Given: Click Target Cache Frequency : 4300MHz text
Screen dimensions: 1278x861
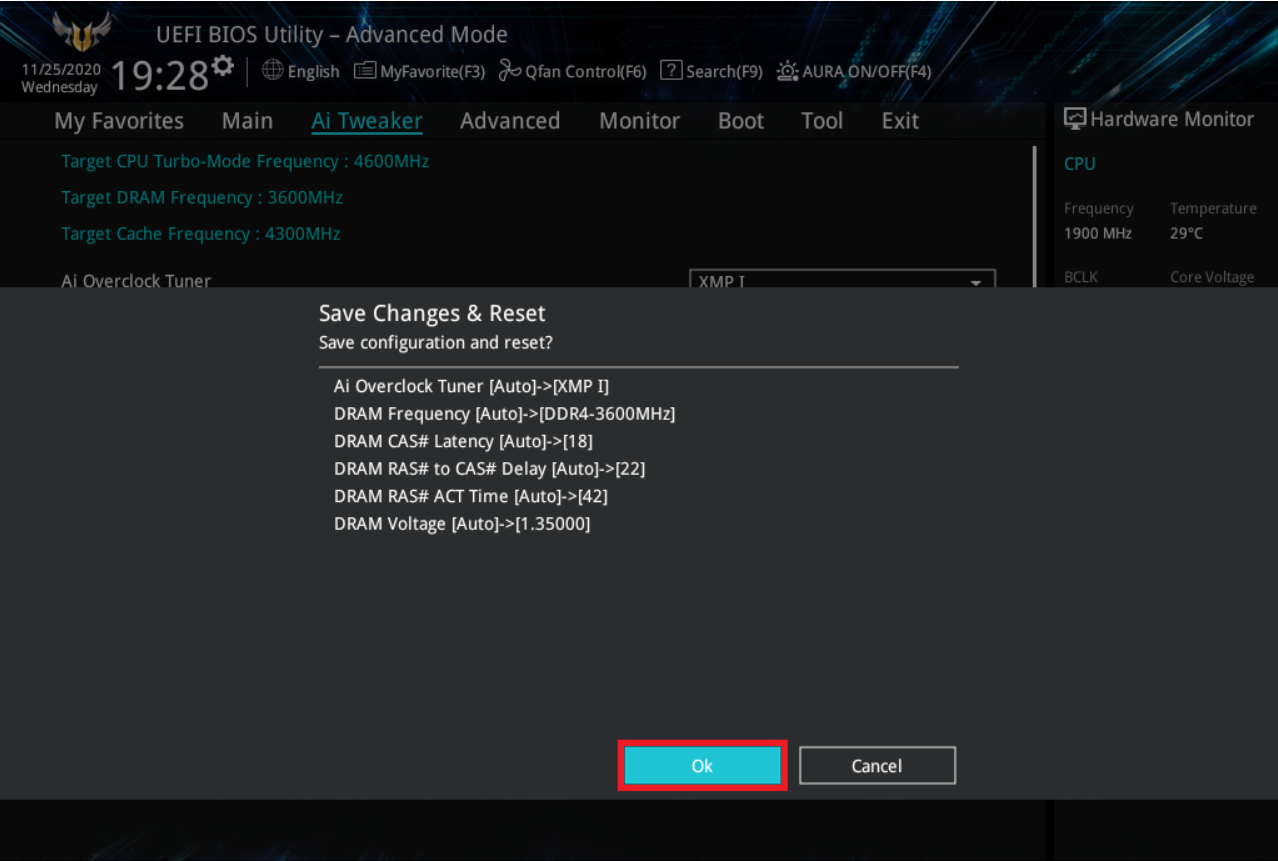Looking at the screenshot, I should (x=201, y=233).
